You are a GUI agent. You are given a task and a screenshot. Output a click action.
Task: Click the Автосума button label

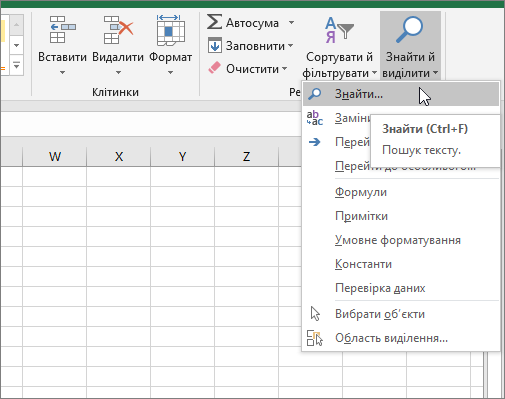(x=252, y=23)
